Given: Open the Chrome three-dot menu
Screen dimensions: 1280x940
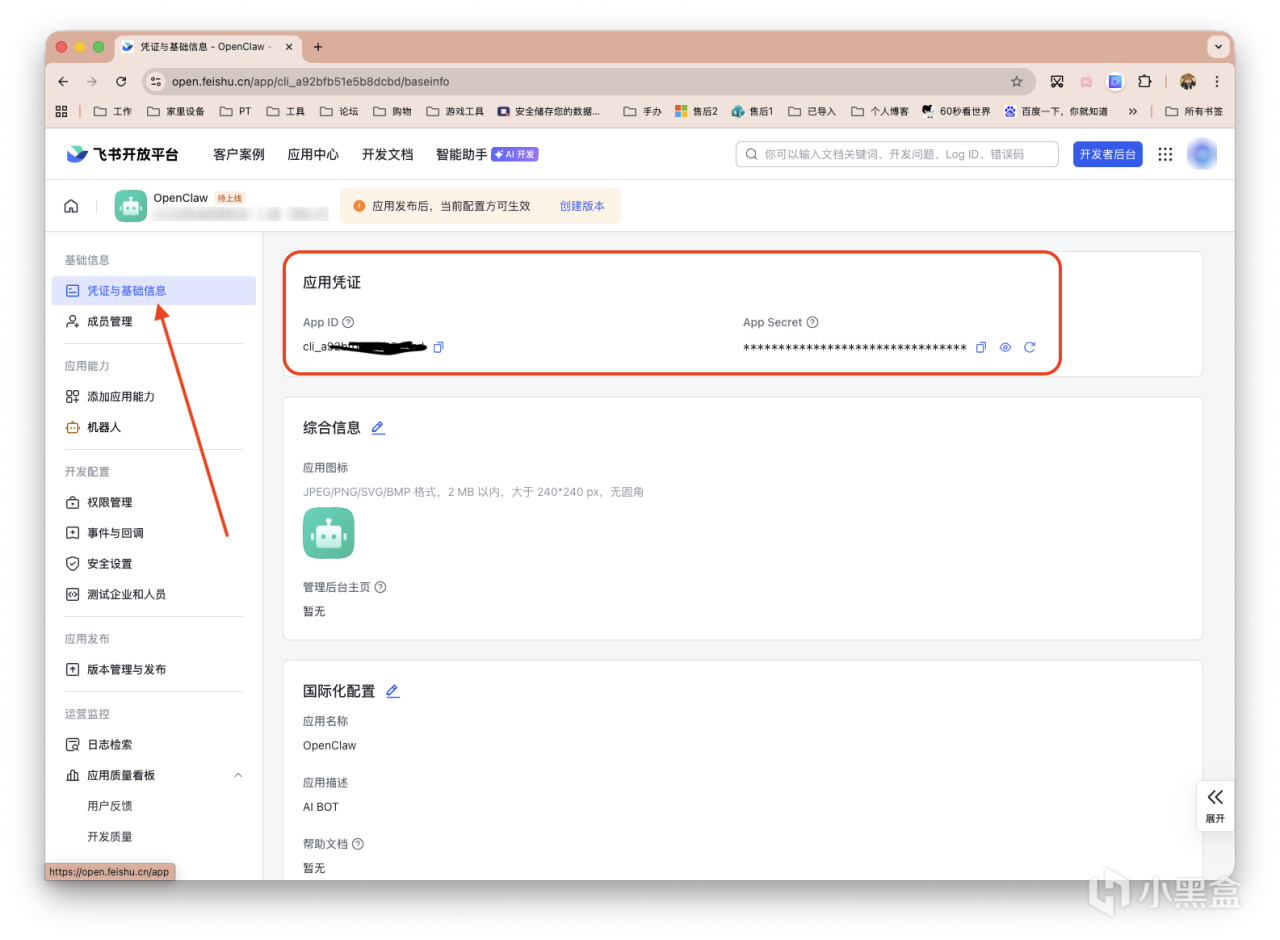Looking at the screenshot, I should tap(1217, 81).
